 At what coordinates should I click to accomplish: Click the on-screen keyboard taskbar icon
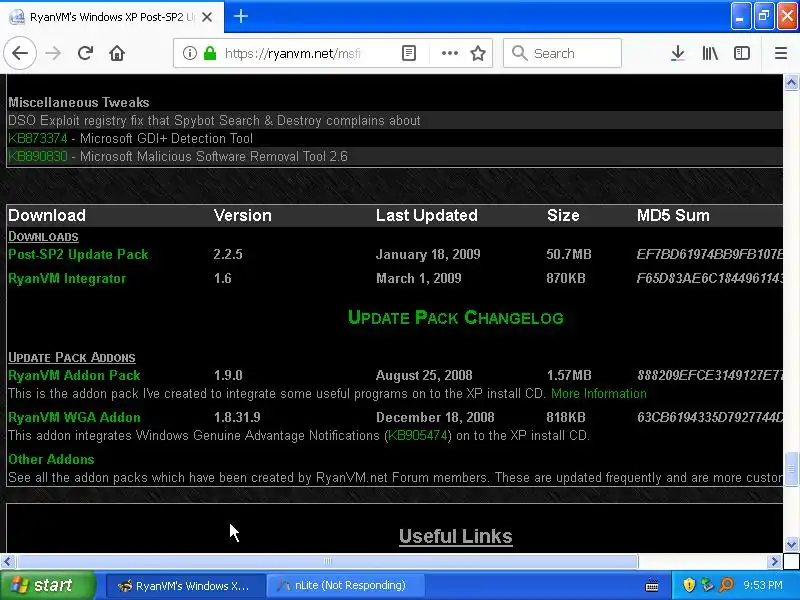pyautogui.click(x=652, y=586)
